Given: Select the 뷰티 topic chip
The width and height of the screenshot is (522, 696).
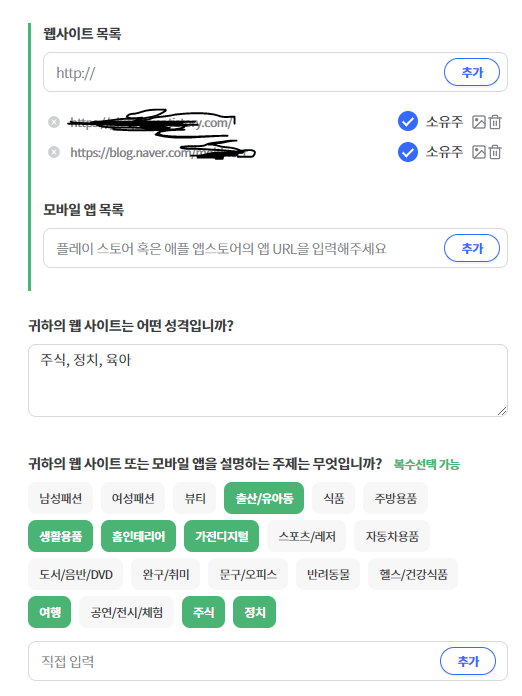Looking at the screenshot, I should click(x=195, y=498).
